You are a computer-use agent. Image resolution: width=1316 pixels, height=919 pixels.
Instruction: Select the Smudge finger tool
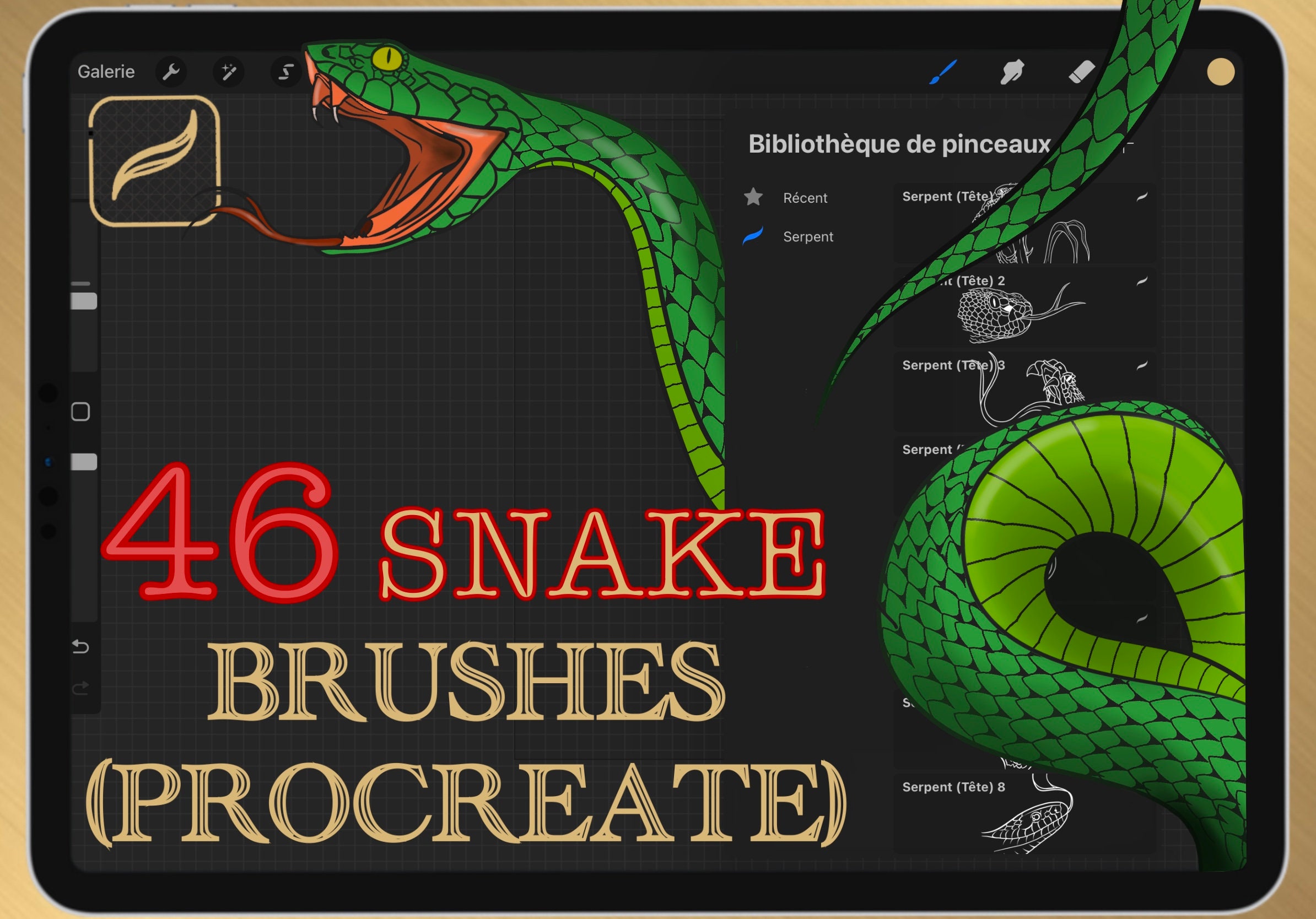(x=1012, y=73)
